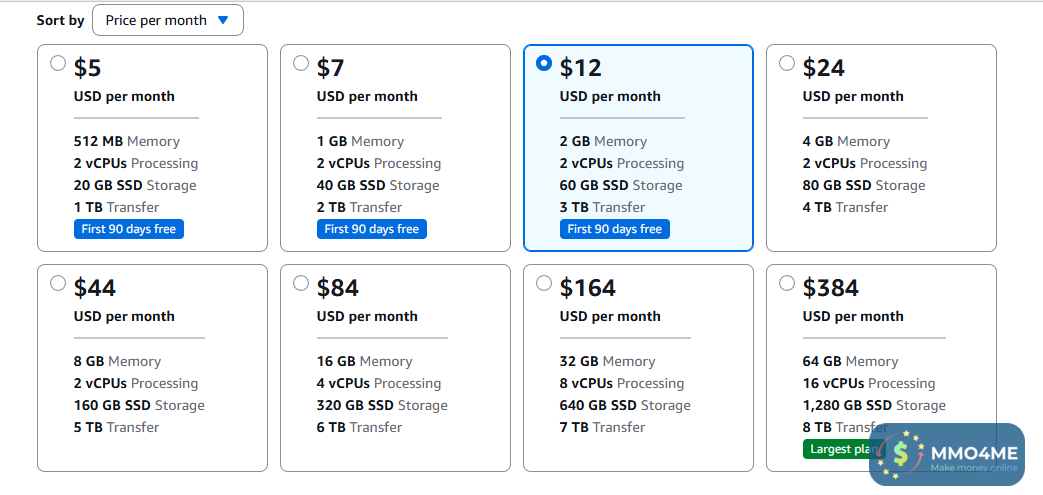Choose the $44 per month radio button
This screenshot has height=495, width=1043.
pos(58,283)
